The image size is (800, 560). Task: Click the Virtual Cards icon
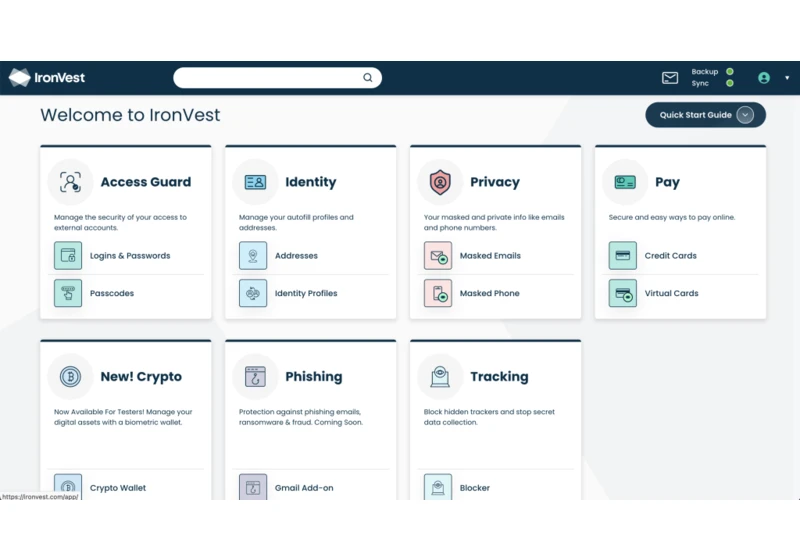pyautogui.click(x=622, y=293)
